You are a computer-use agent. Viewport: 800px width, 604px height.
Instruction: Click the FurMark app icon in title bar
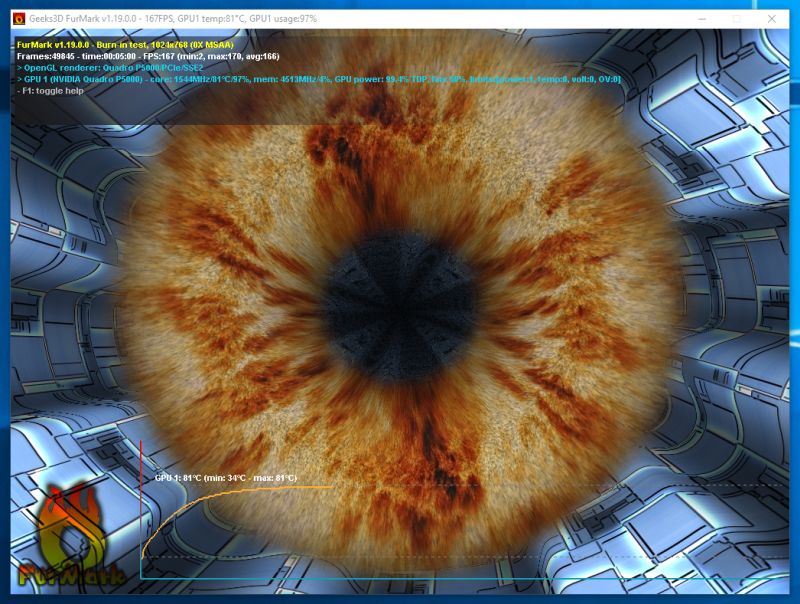19,19
